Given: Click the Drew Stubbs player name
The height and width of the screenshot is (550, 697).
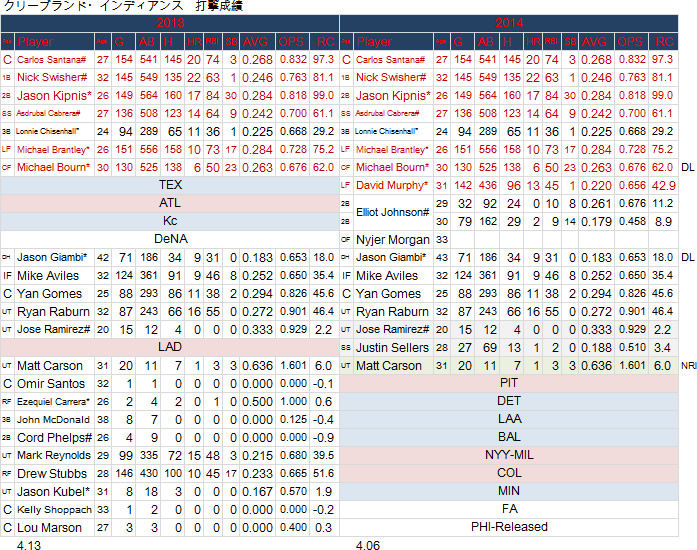Looking at the screenshot, I should point(52,474).
